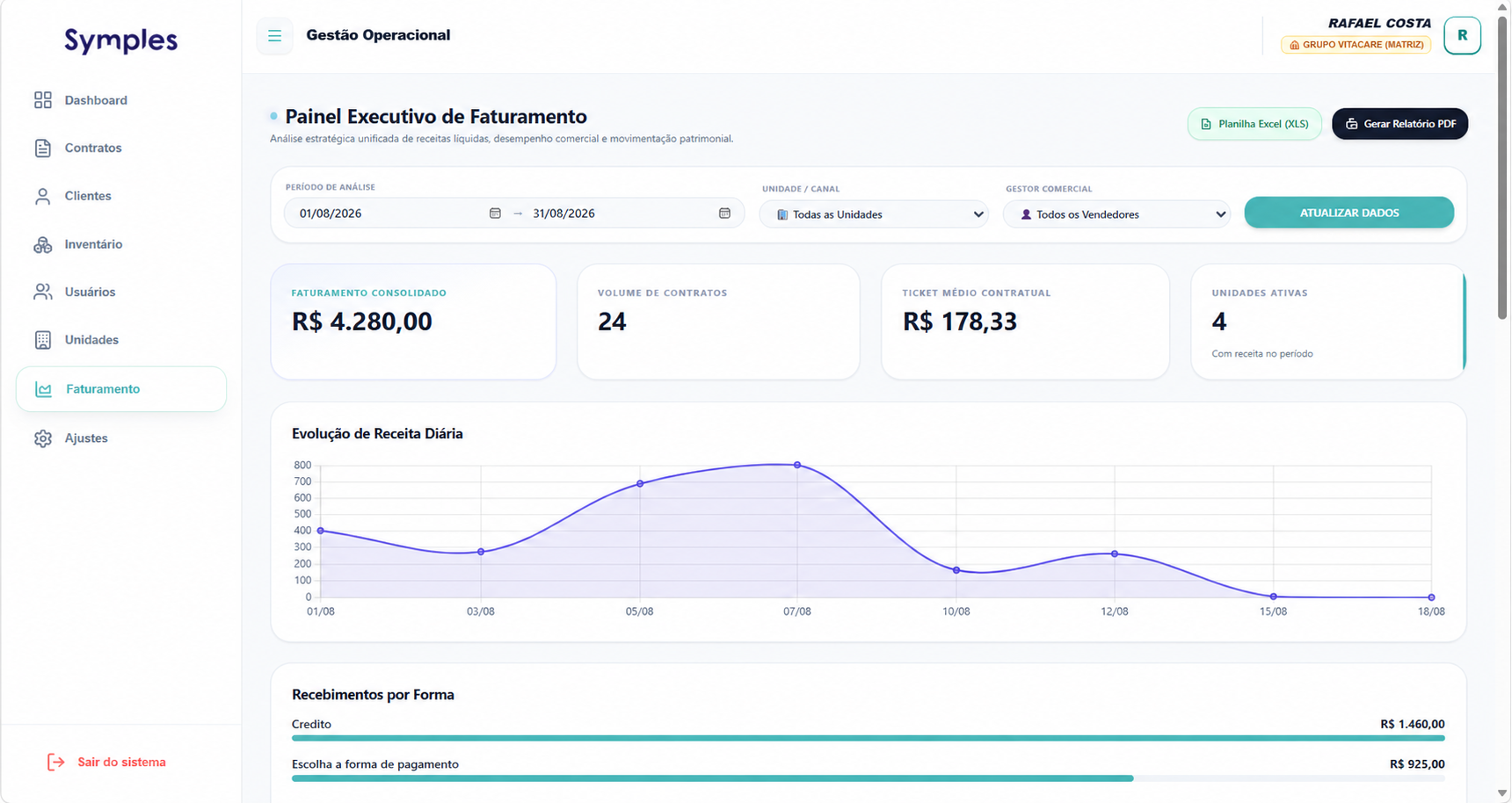Open end date calendar picker icon
1512x803 pixels.
click(724, 213)
